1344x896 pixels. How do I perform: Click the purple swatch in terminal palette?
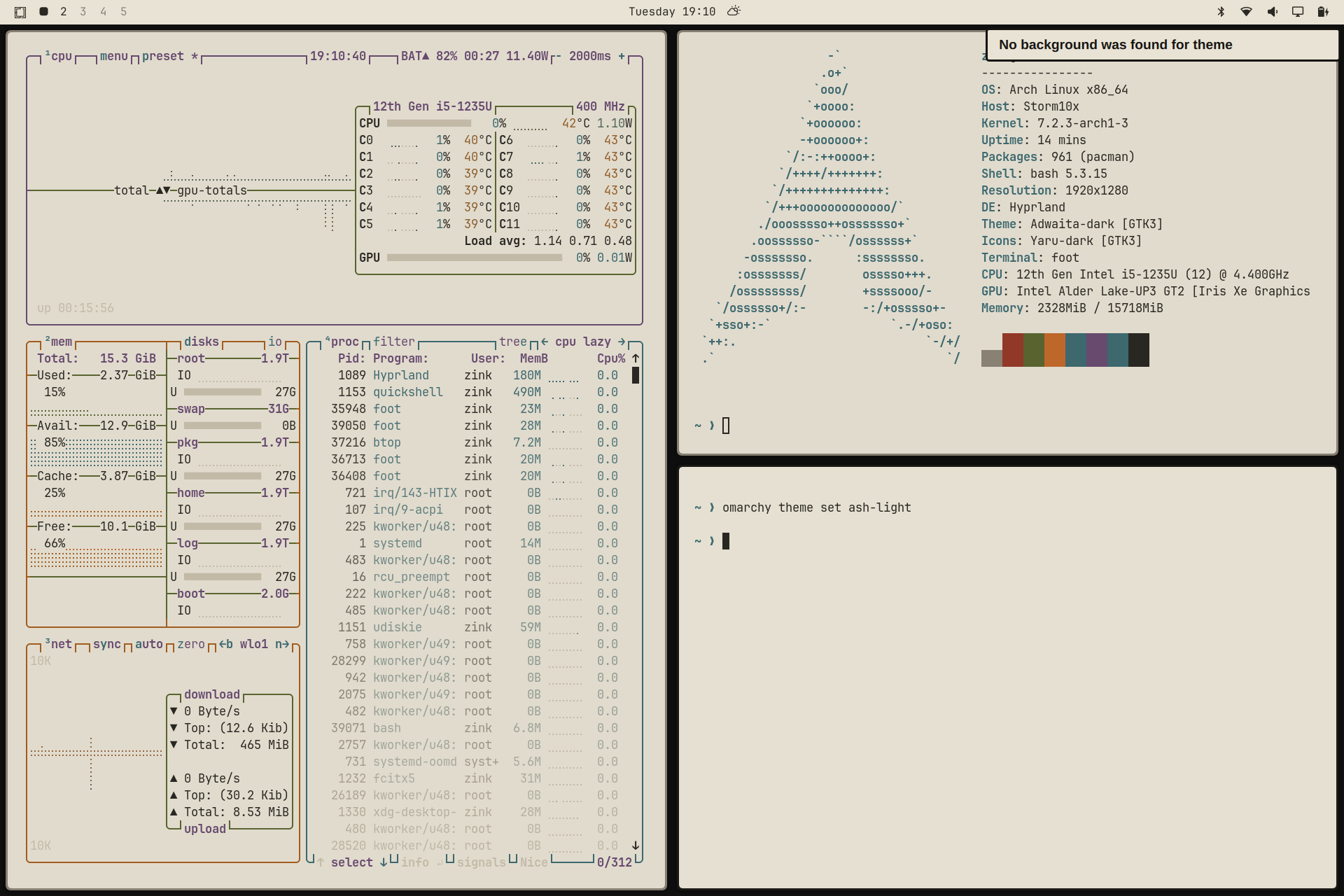pyautogui.click(x=1097, y=350)
